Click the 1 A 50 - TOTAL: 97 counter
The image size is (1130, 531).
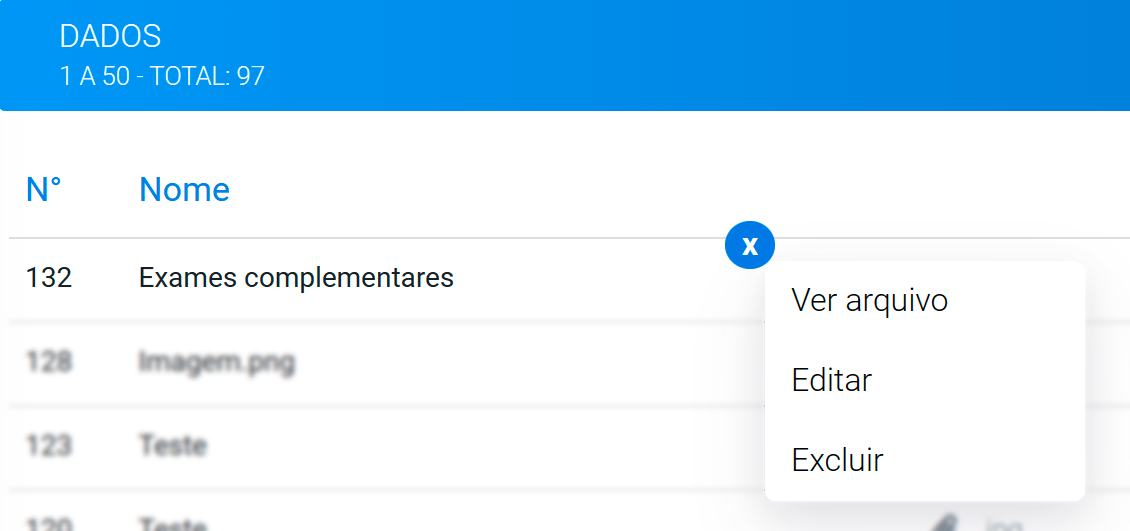(162, 76)
